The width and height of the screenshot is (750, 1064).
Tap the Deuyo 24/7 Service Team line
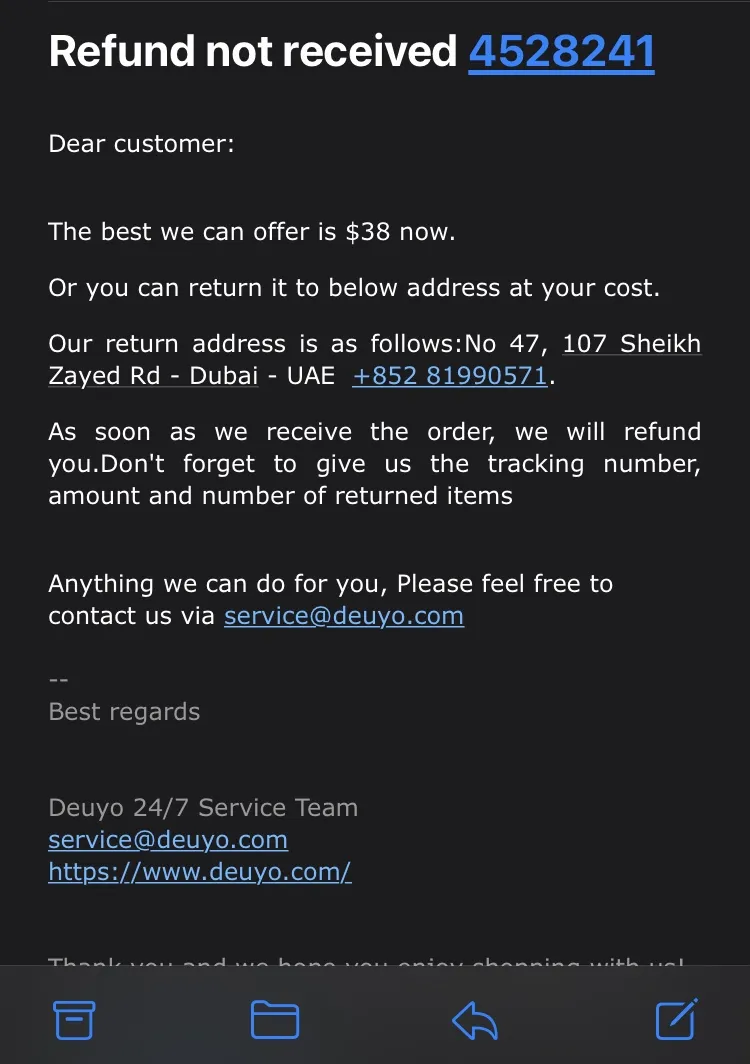click(203, 808)
